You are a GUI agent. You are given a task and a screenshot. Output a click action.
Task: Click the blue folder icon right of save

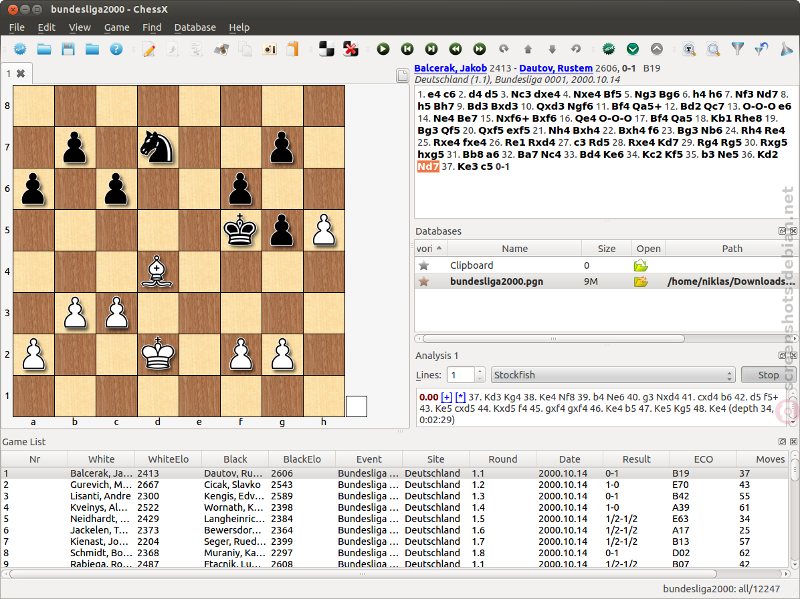[x=92, y=49]
